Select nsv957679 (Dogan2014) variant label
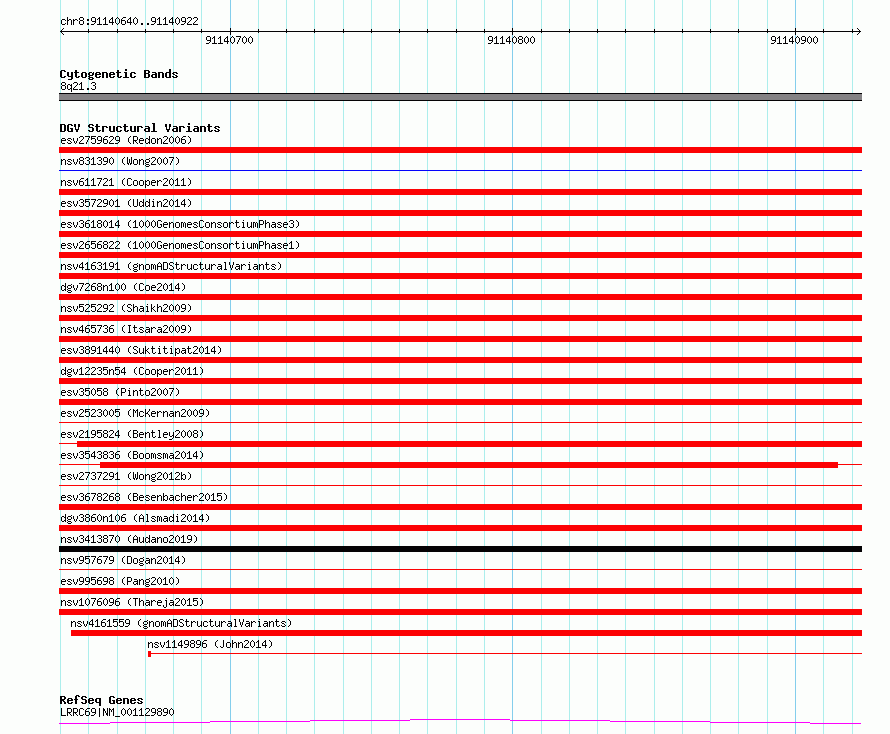Screen dimensions: 890x734 (x=123, y=560)
